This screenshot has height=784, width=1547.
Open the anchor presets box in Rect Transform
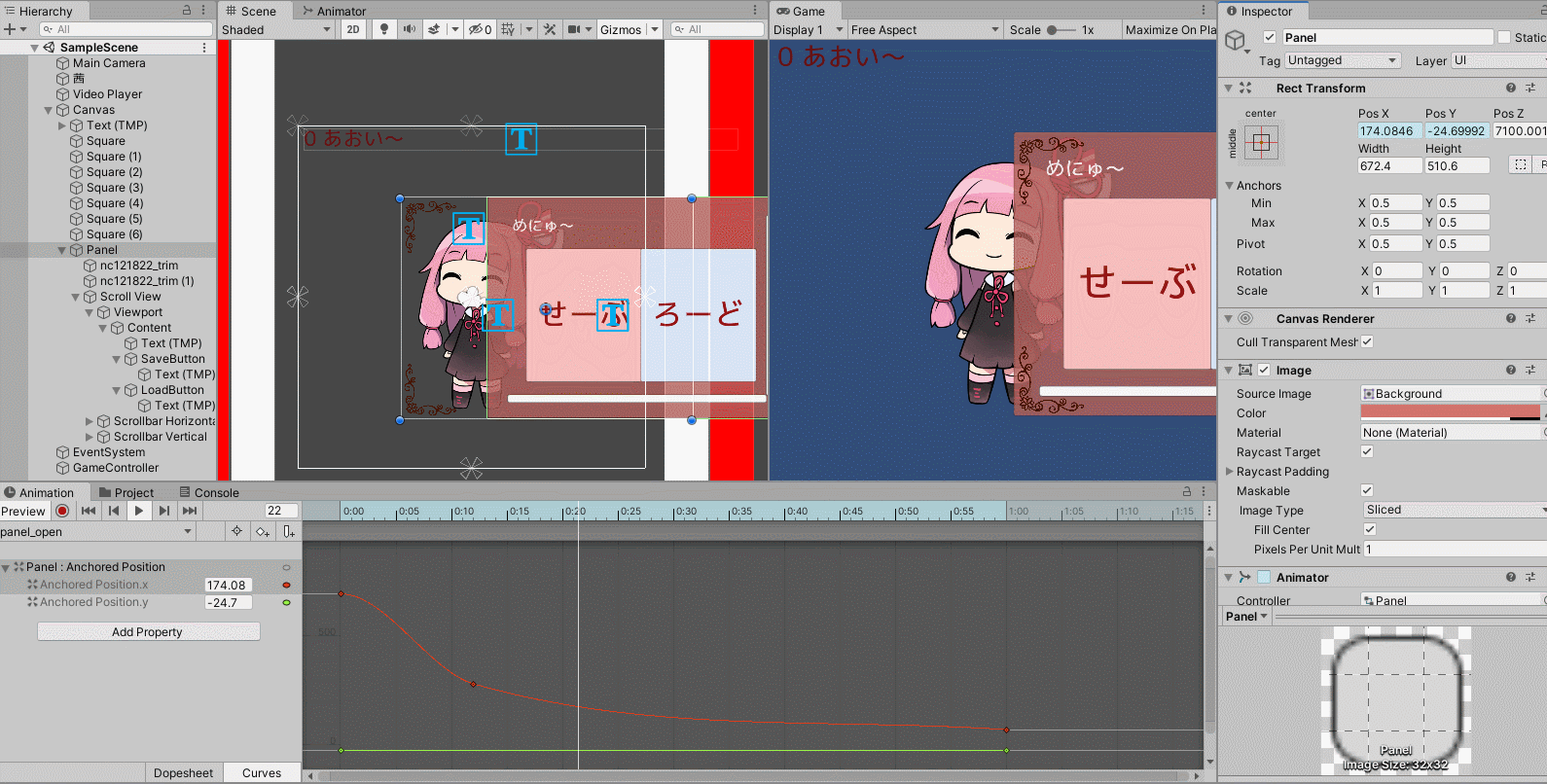[x=1261, y=143]
